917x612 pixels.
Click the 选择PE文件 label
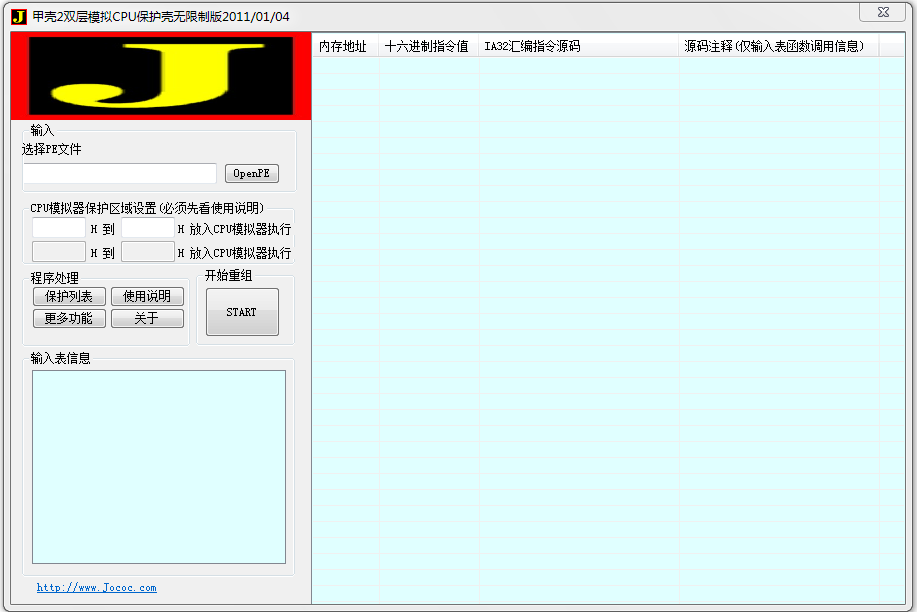click(x=51, y=149)
